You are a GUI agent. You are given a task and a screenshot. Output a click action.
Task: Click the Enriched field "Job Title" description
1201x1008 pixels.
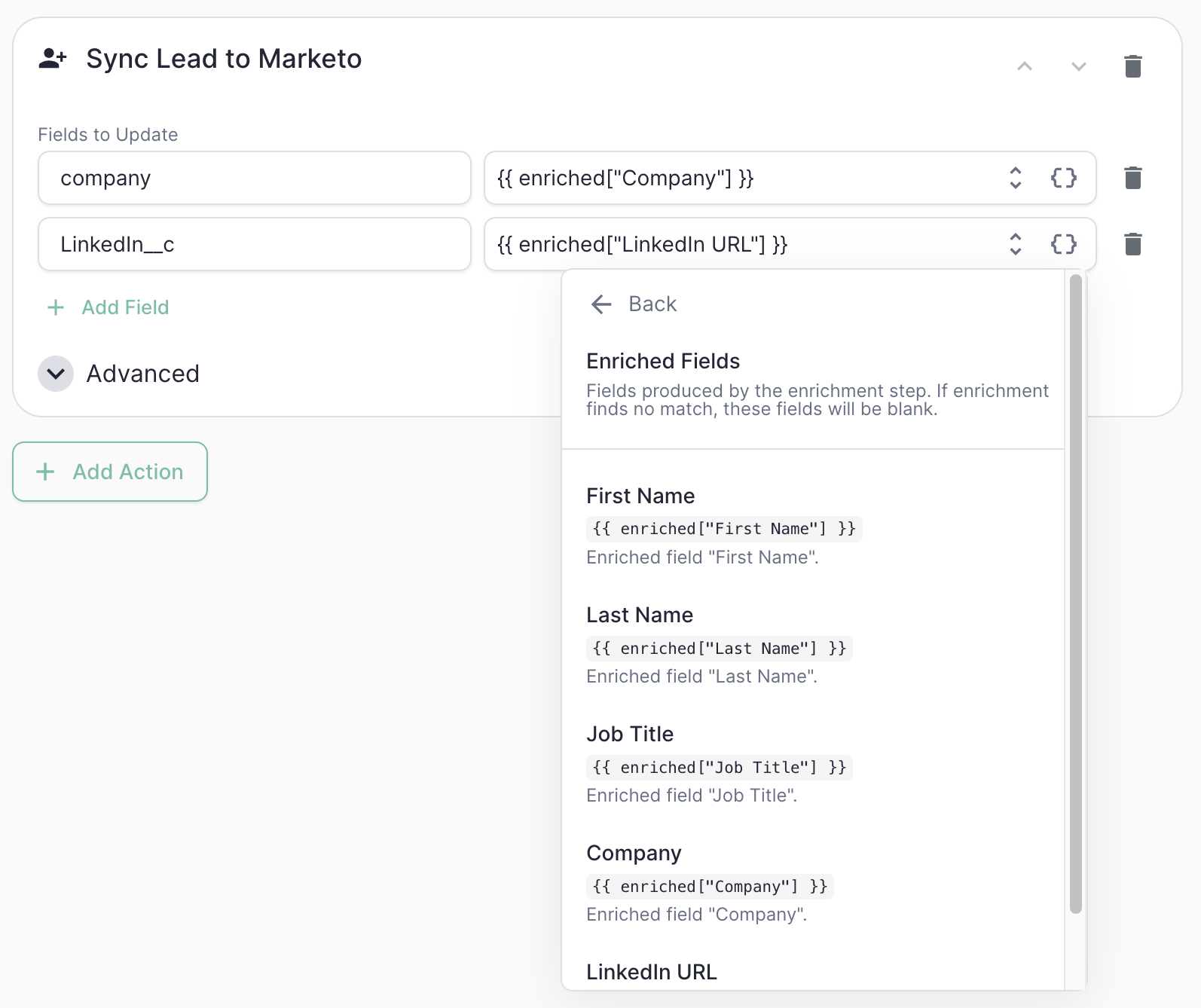[x=692, y=796]
